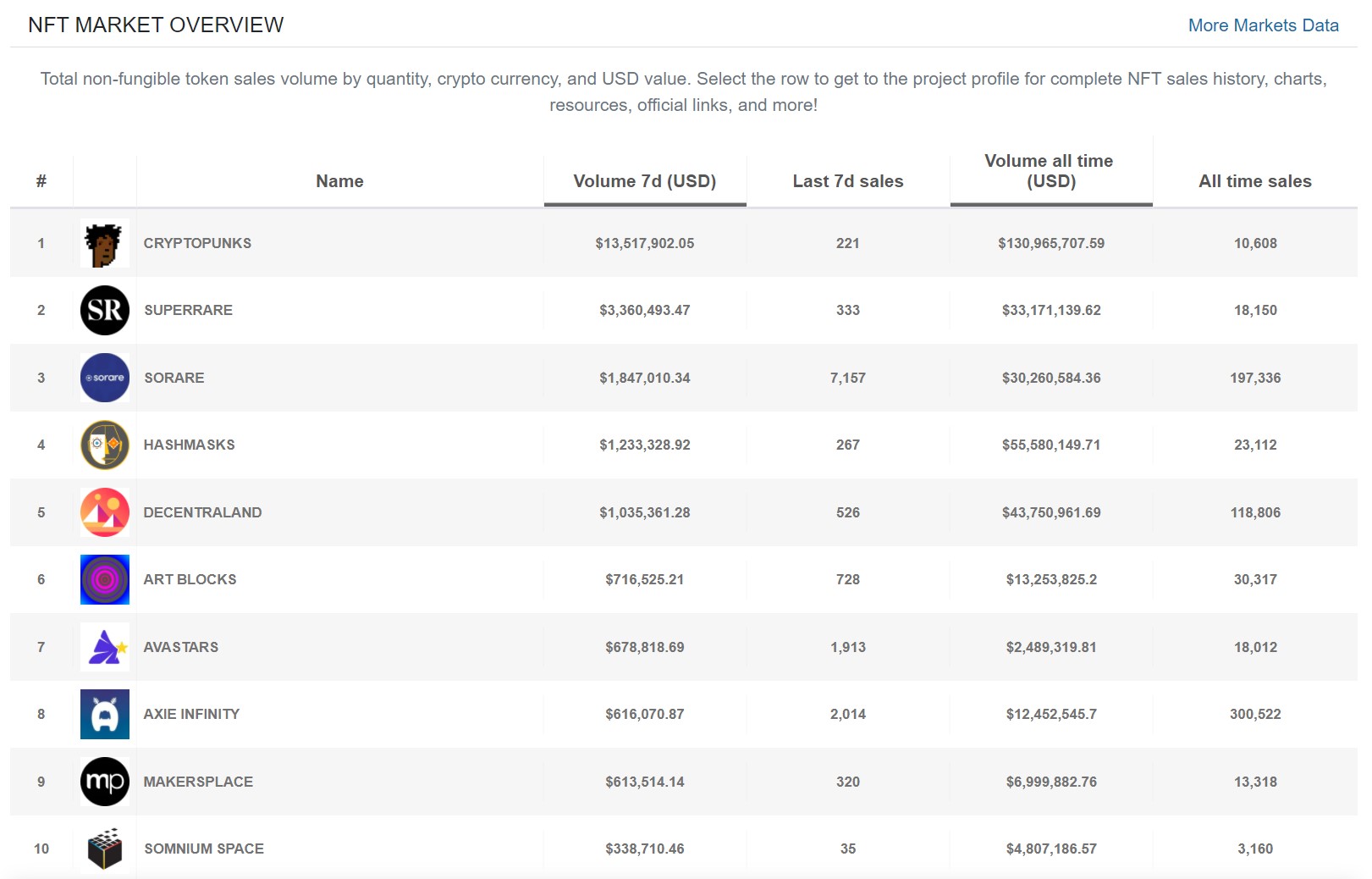Sort table by Volume 7d (USD)
Image resolution: width=1372 pixels, height=879 pixels.
click(644, 181)
